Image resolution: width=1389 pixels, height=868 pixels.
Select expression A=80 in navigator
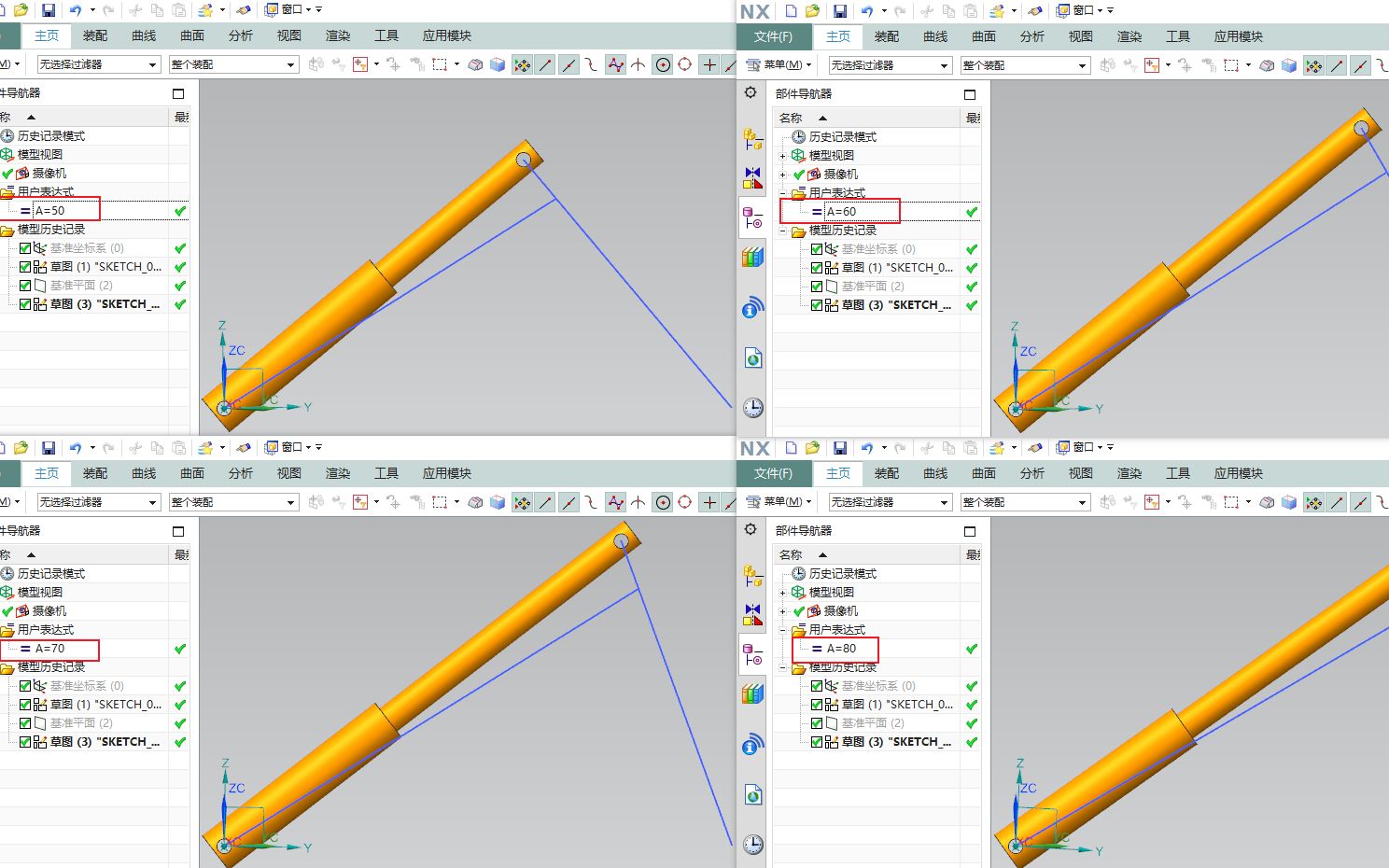pyautogui.click(x=841, y=649)
